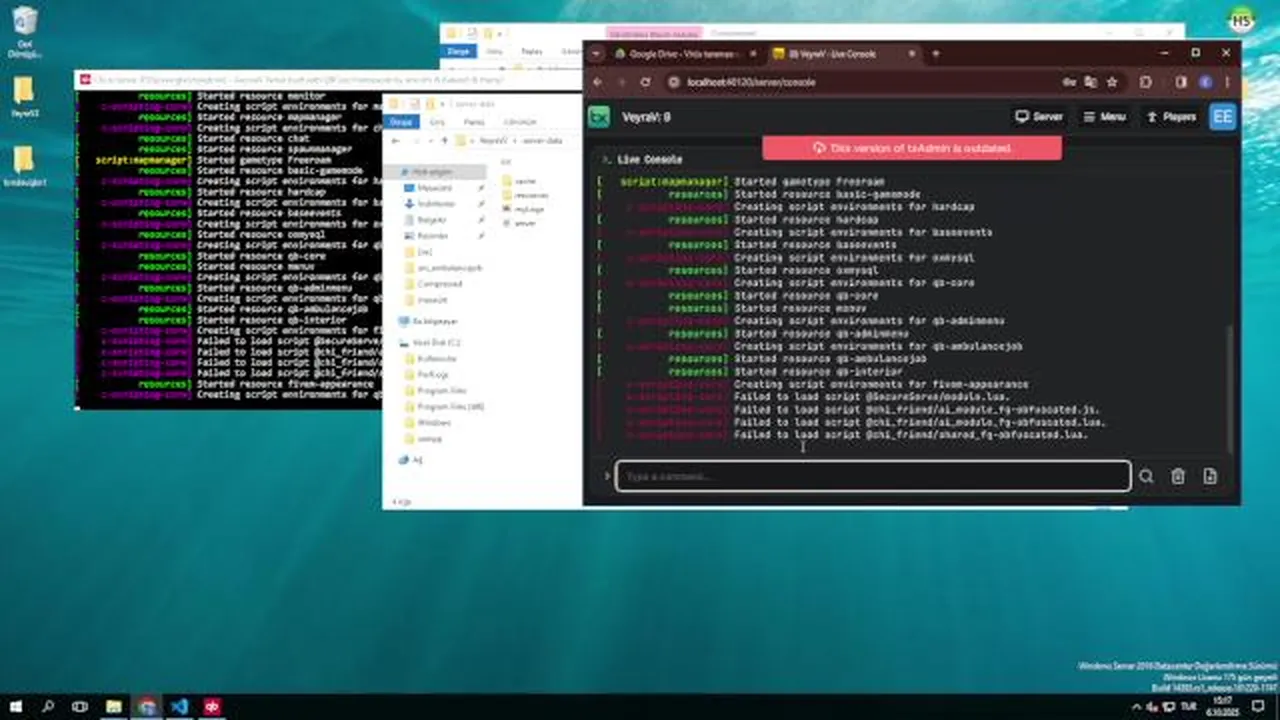Clear the console with trash icon
The height and width of the screenshot is (720, 1280).
click(1178, 477)
